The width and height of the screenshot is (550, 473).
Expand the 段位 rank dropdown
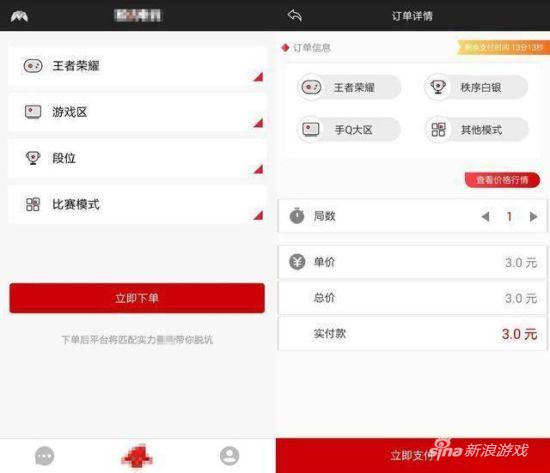[137, 158]
